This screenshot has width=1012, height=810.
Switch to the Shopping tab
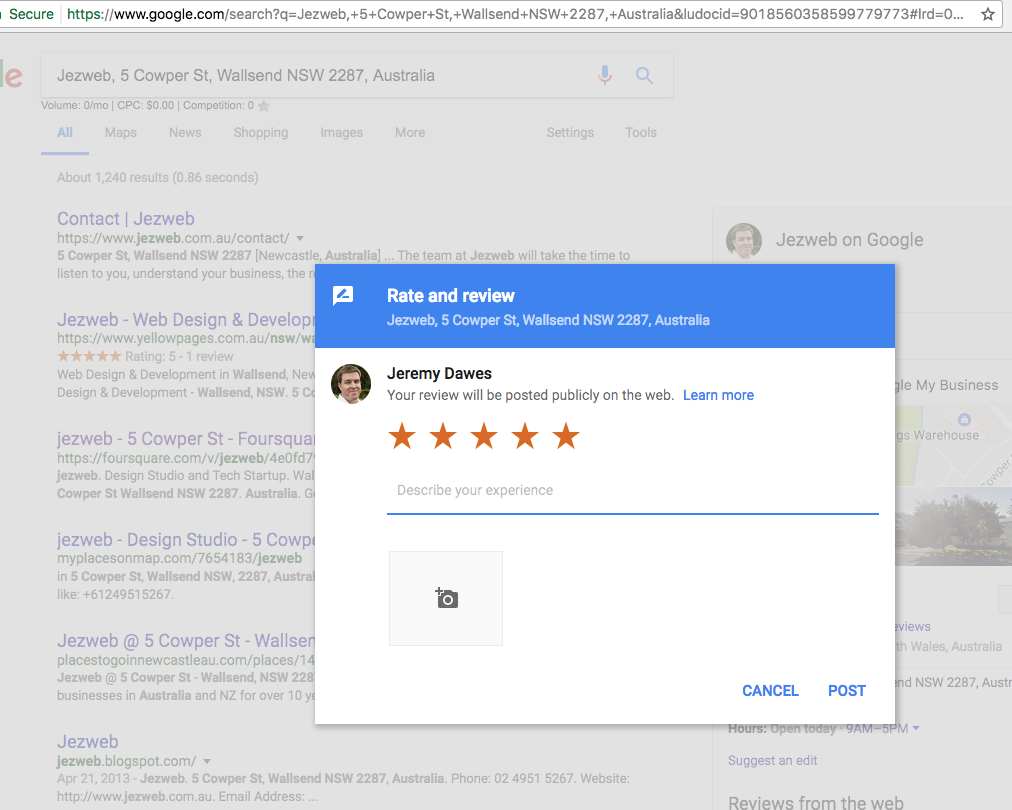[261, 132]
